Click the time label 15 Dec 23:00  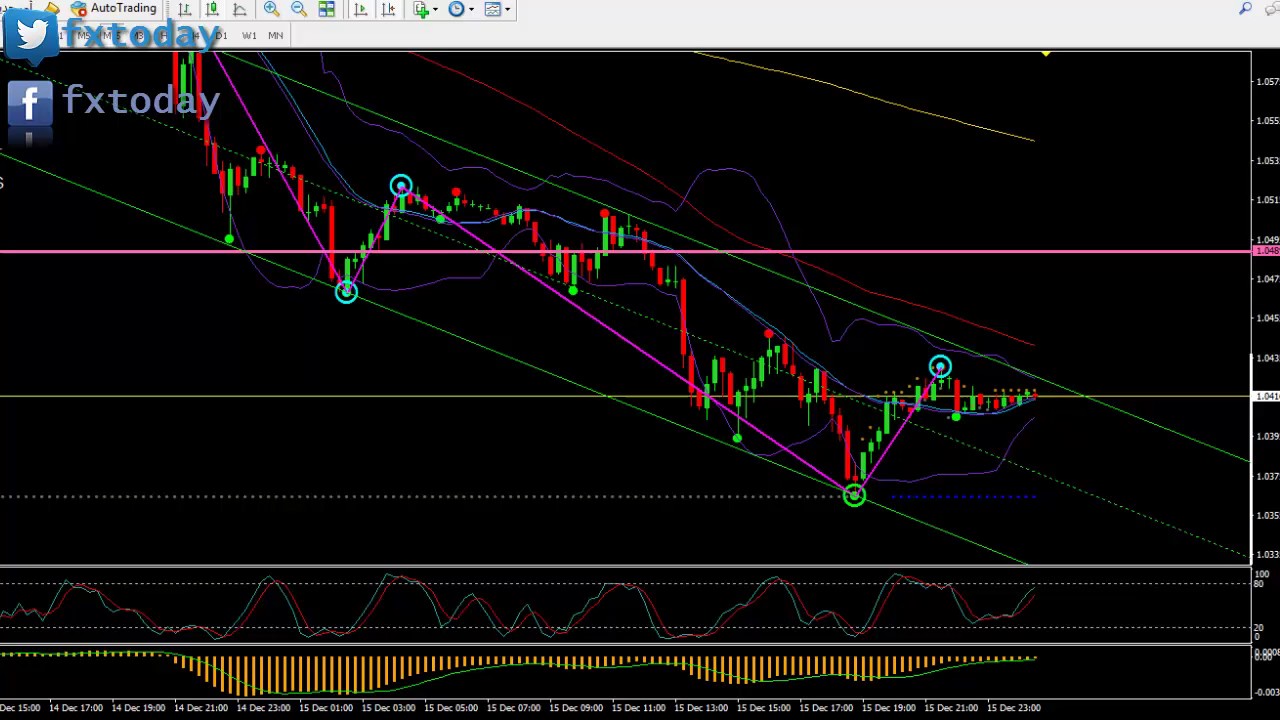click(1014, 708)
